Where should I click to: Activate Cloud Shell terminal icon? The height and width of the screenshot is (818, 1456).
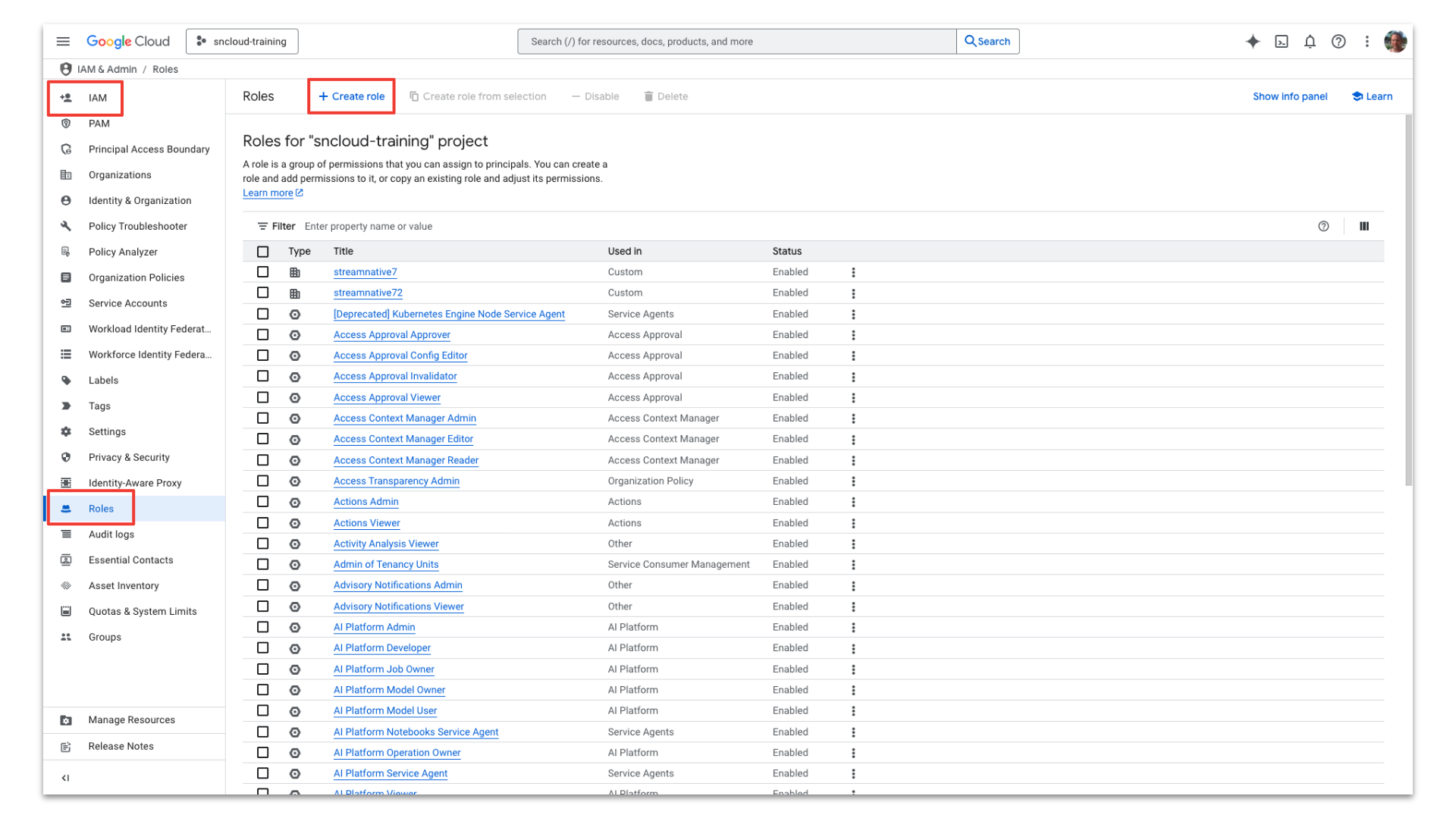(1282, 42)
